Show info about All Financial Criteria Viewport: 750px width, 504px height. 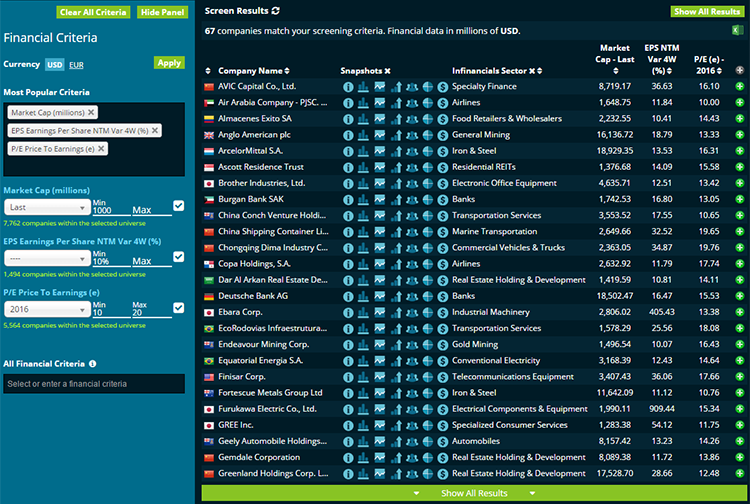coord(92,364)
